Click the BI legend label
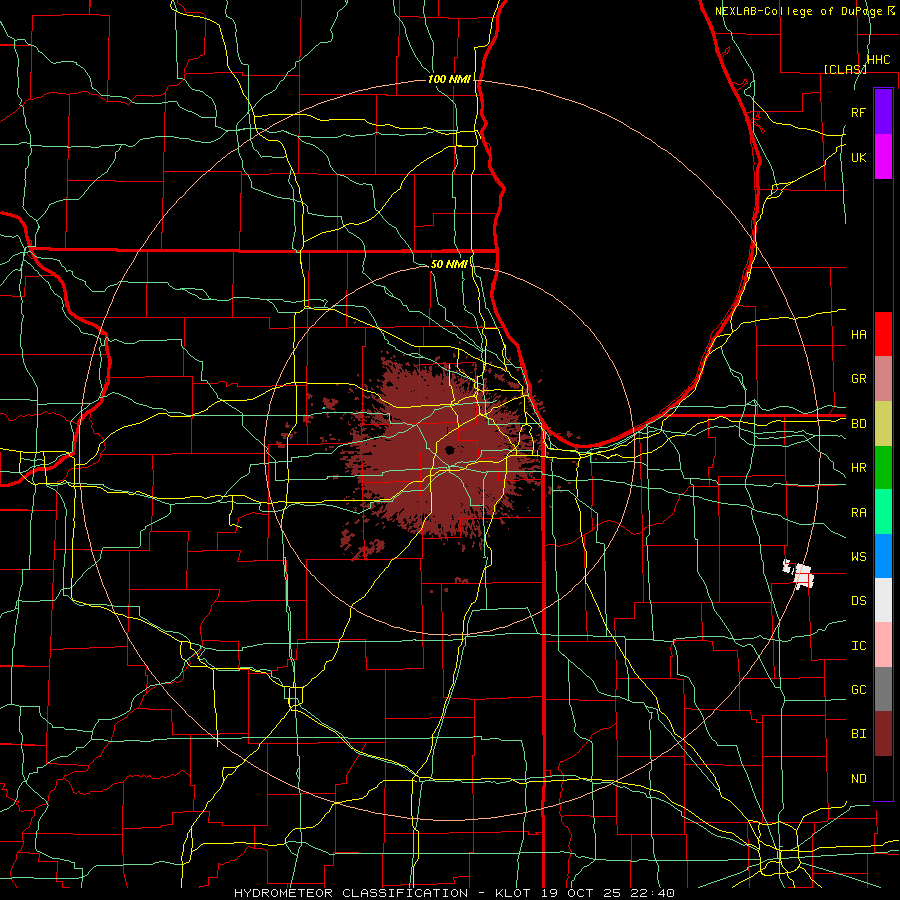The width and height of the screenshot is (900, 900). [859, 734]
